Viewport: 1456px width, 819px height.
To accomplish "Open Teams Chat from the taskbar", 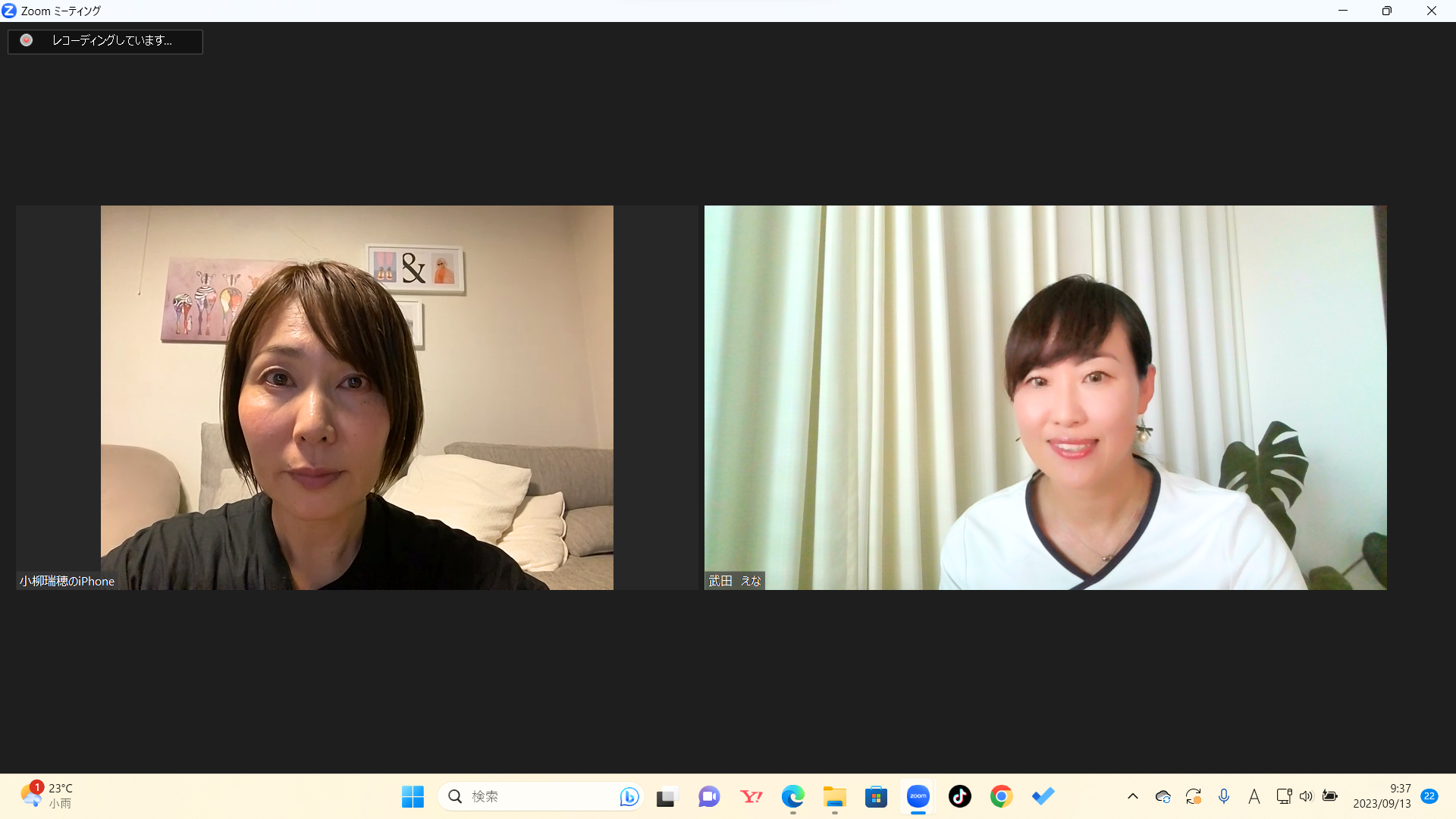I will (x=709, y=796).
